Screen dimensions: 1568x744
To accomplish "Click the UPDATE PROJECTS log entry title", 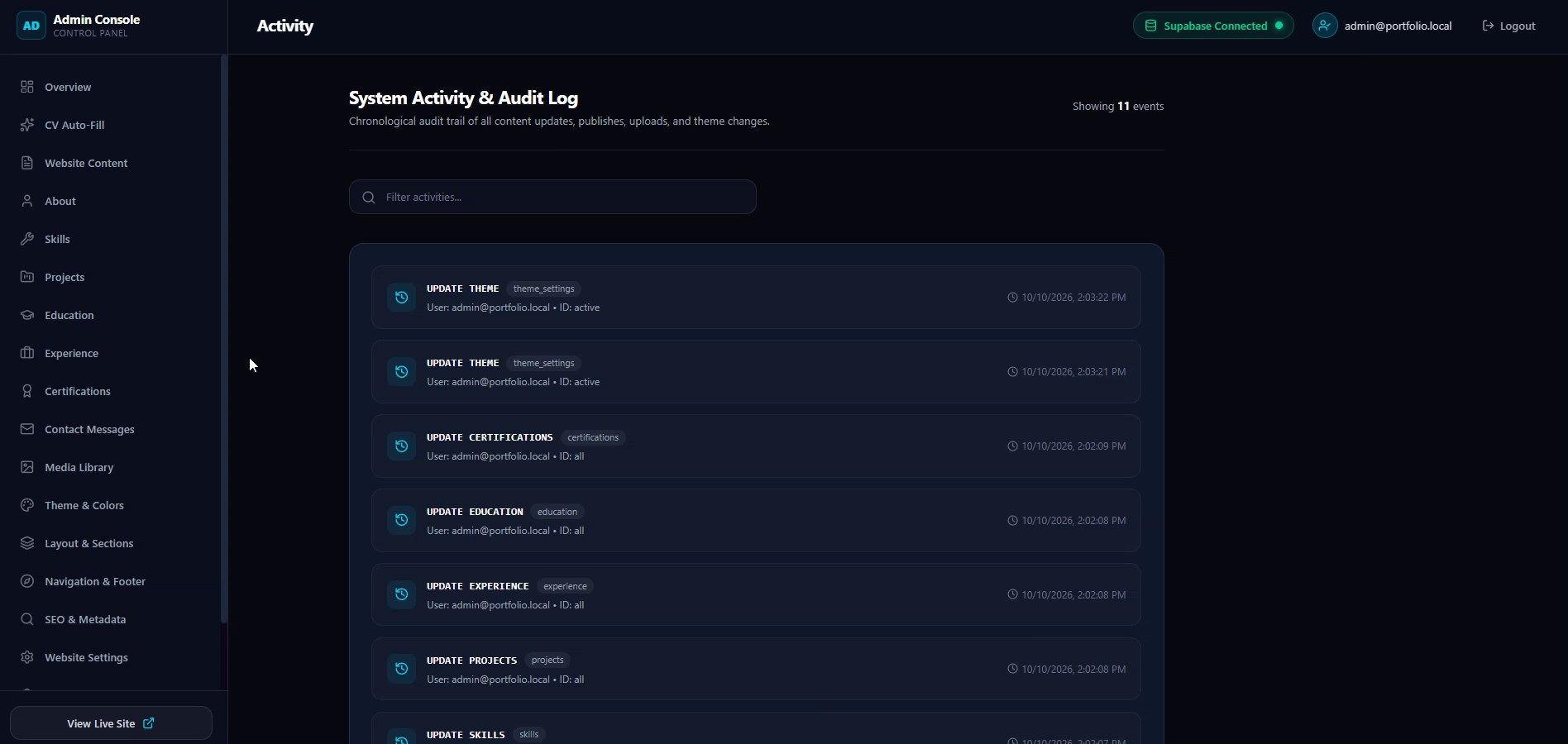I will click(471, 661).
